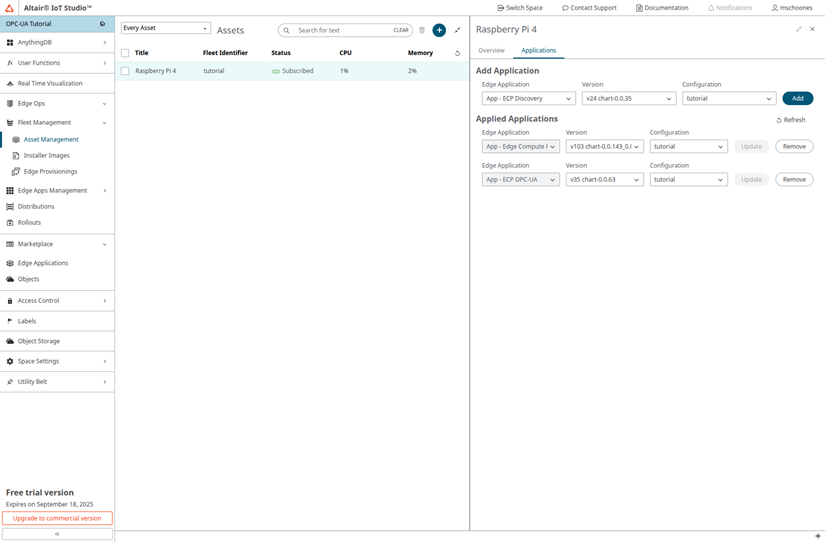Image resolution: width=825 pixels, height=542 pixels.
Task: Click the home icon beside OPC-UA Tutorial
Action: coord(102,24)
